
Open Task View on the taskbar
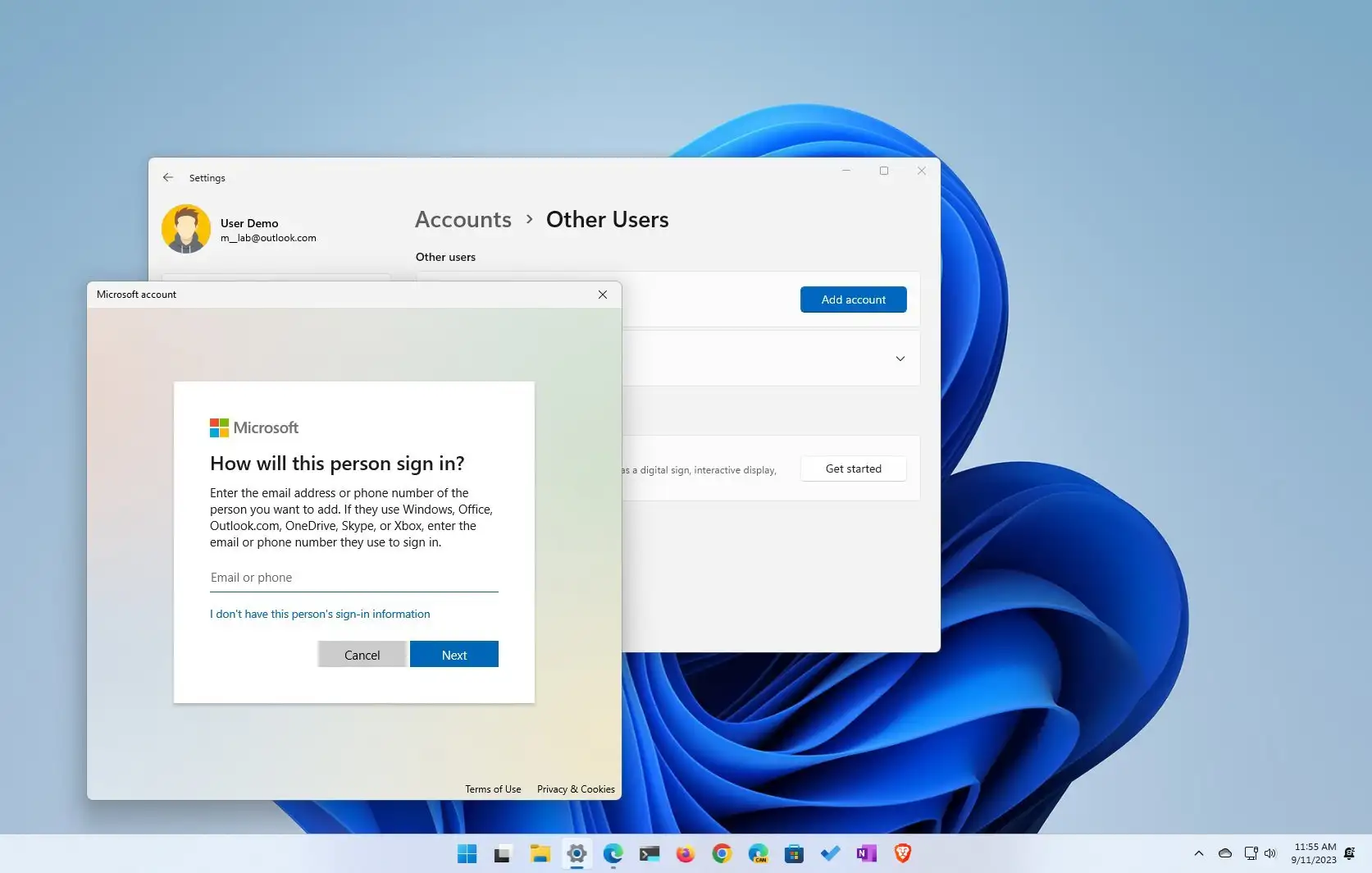pyautogui.click(x=502, y=854)
